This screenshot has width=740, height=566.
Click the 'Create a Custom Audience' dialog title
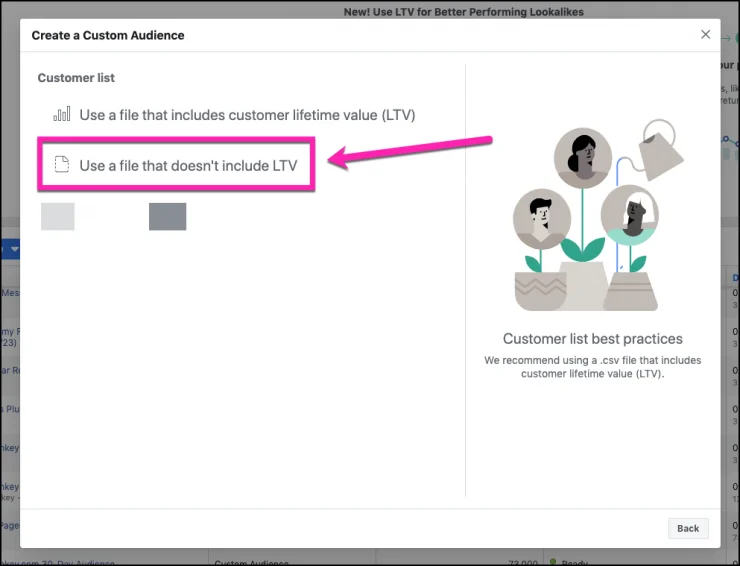point(108,35)
